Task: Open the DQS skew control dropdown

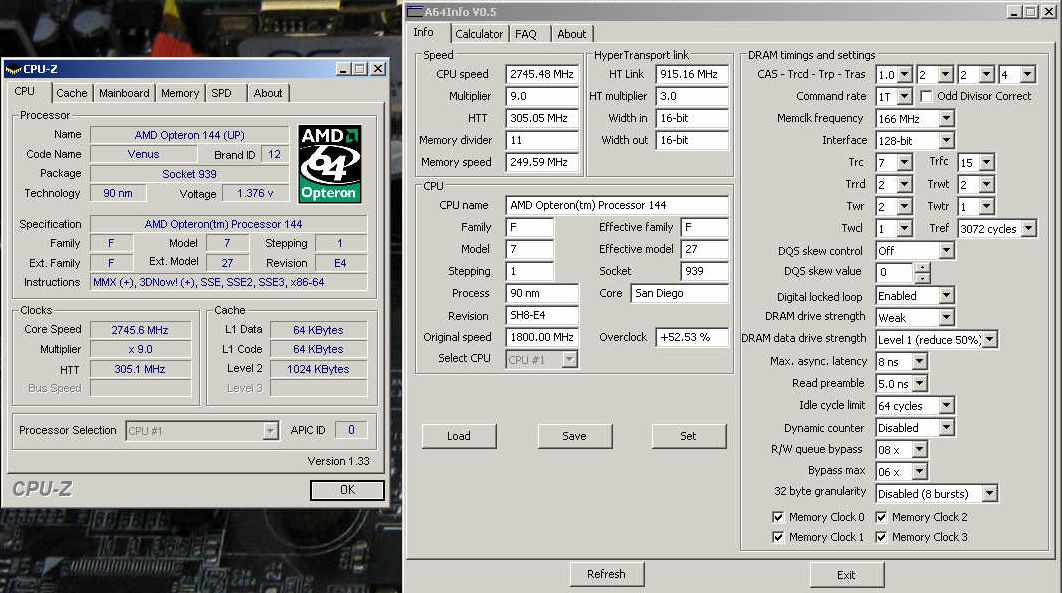Action: click(946, 250)
